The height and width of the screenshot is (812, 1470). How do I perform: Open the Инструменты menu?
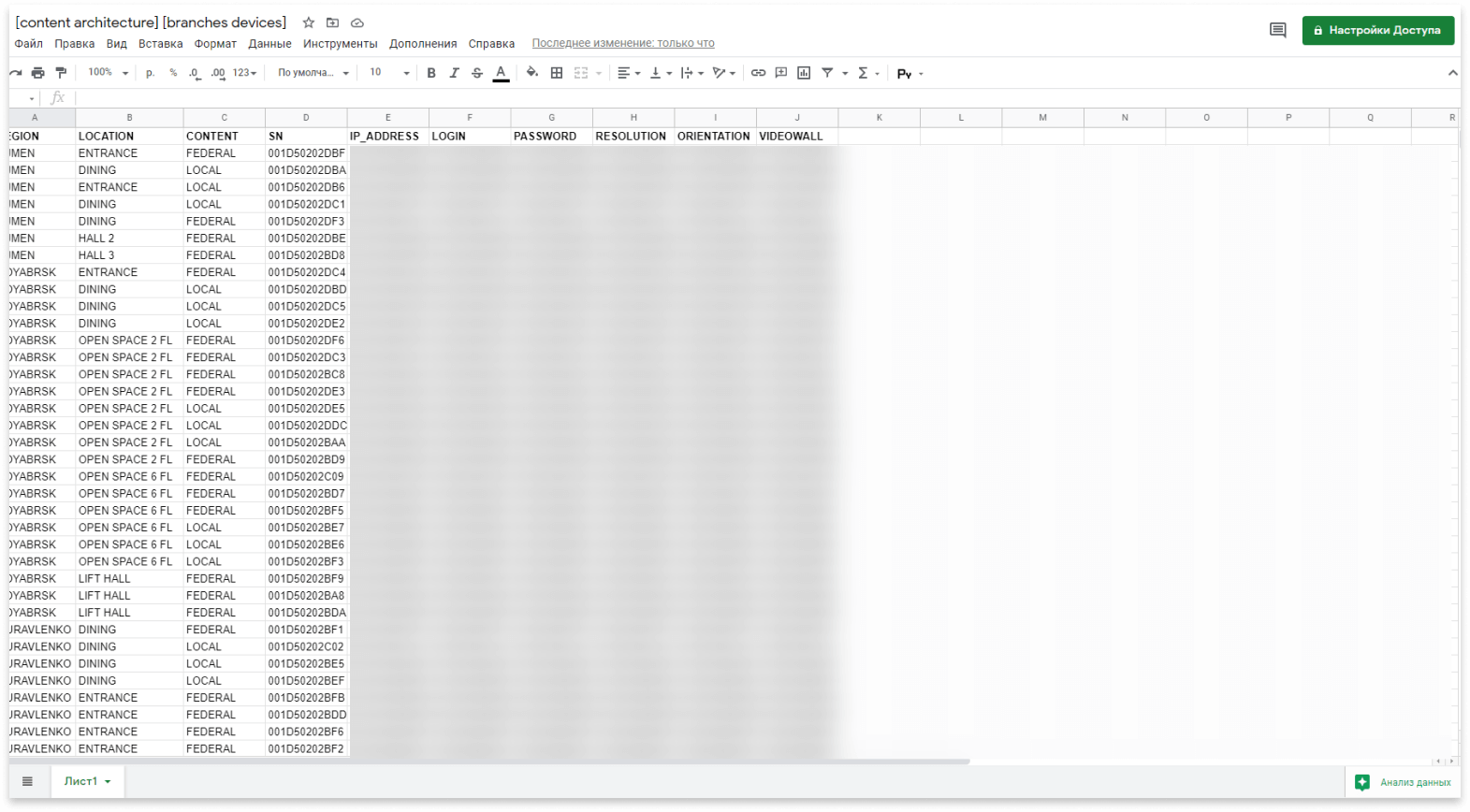pos(340,44)
